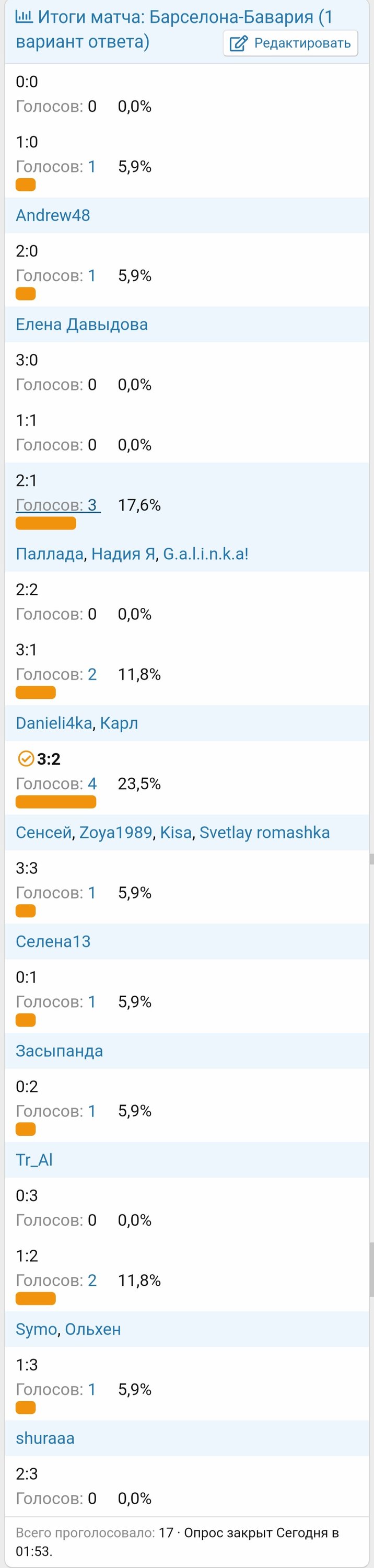374x1568 pixels.
Task: Open Andrew48 user profile link
Action: (53, 215)
